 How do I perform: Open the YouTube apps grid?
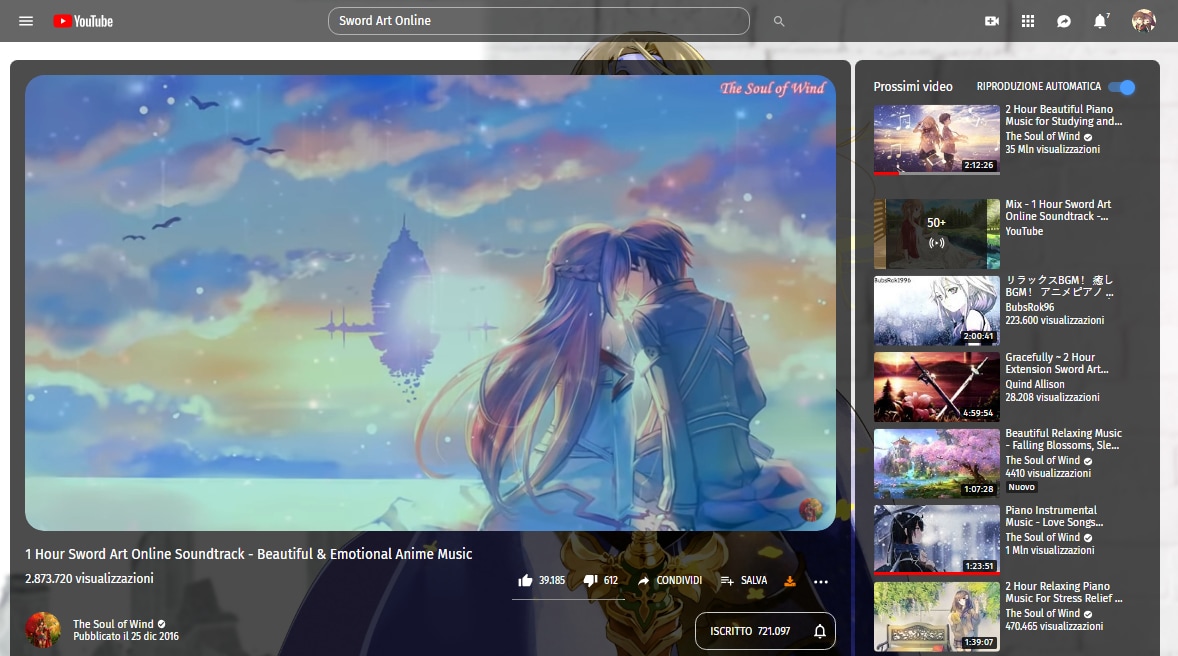click(x=1028, y=21)
